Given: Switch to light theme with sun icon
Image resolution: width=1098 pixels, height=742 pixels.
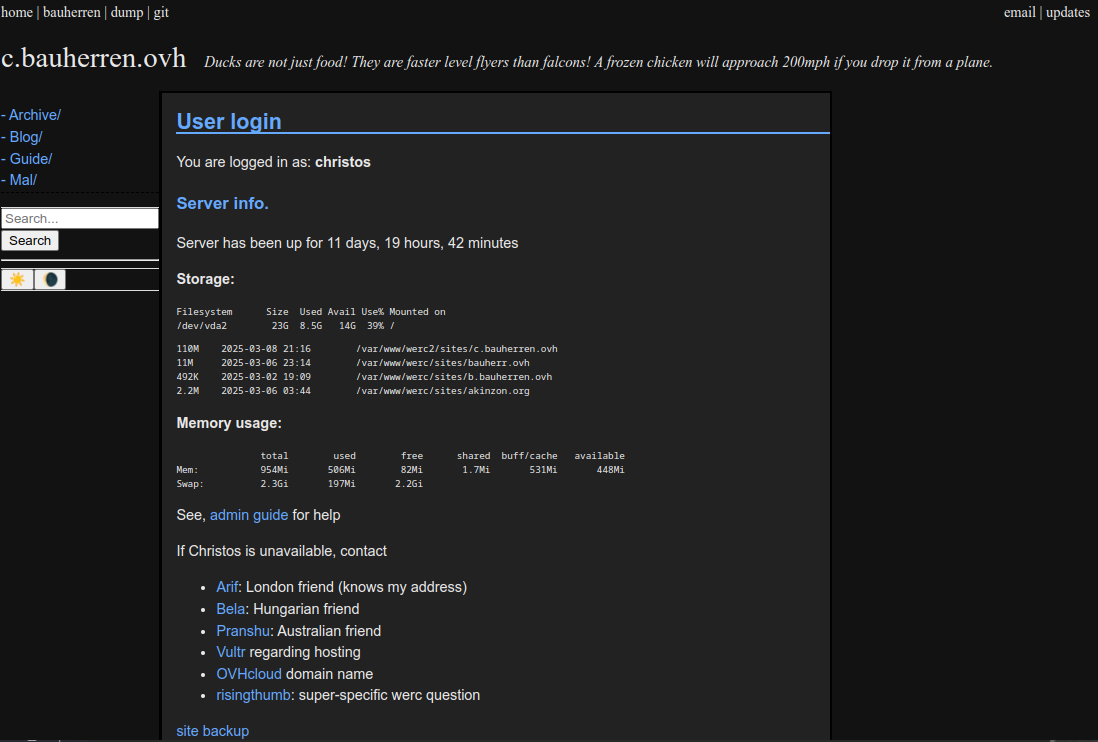Looking at the screenshot, I should [x=17, y=279].
